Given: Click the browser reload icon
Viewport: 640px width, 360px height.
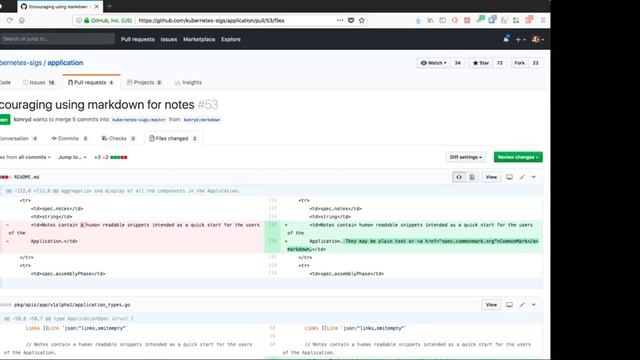Looking at the screenshot, I should click(x=9, y=20).
